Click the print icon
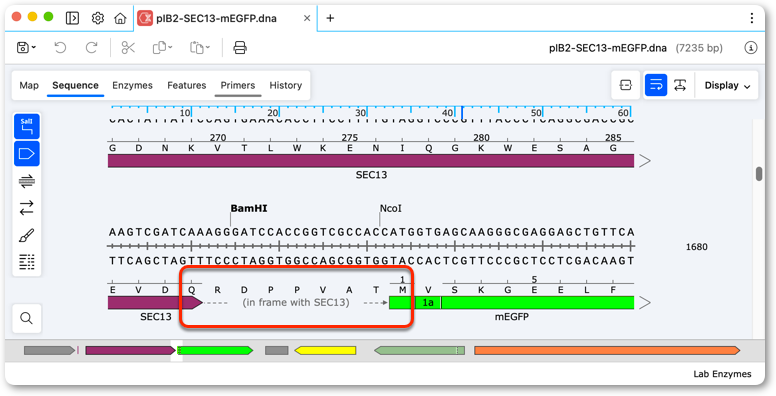Image resolution: width=776 pixels, height=396 pixels. click(x=240, y=48)
